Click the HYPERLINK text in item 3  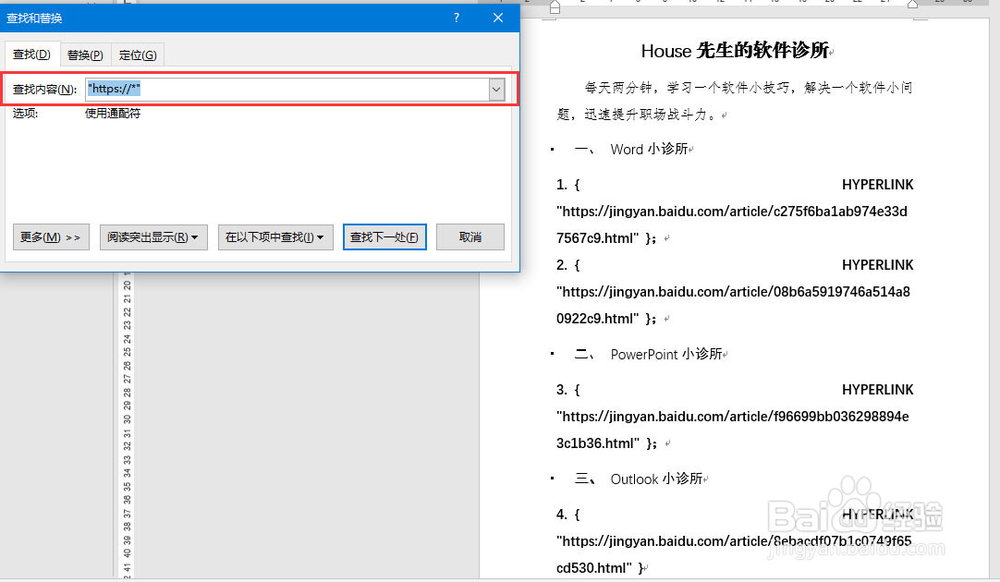coord(878,389)
